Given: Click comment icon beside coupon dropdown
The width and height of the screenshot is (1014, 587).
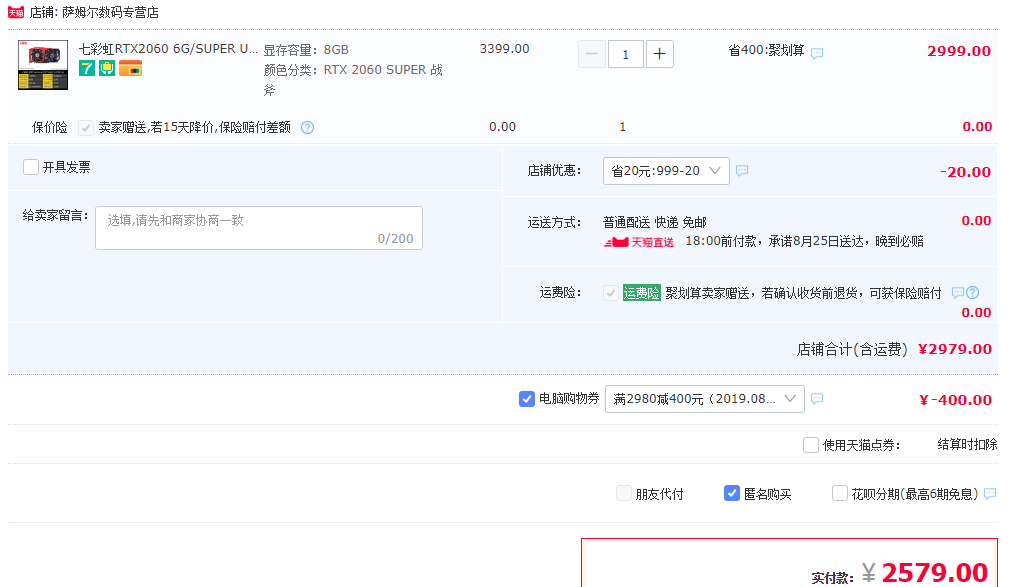Looking at the screenshot, I should (817, 399).
